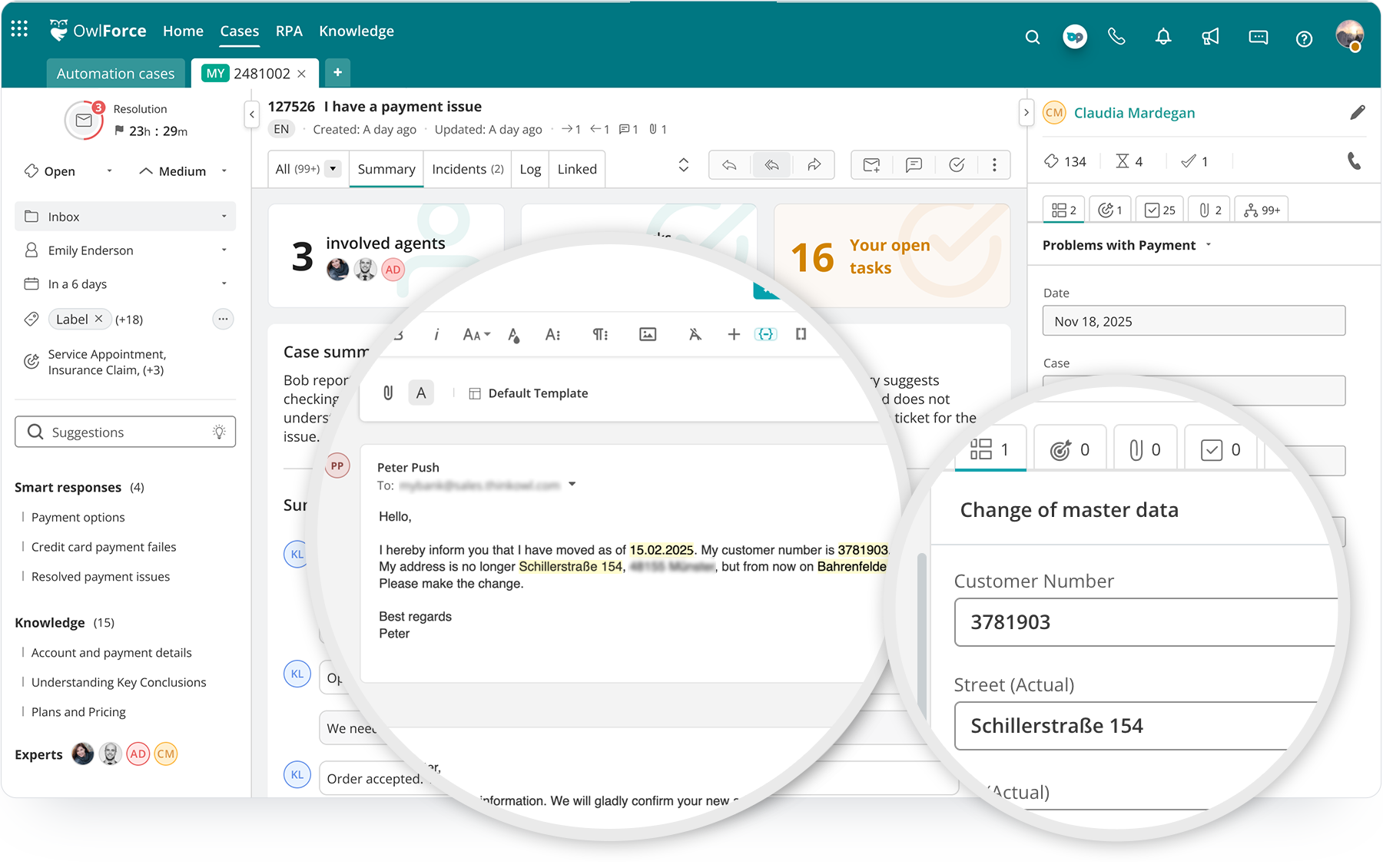Click the new email icon in case toolbar
The width and height of the screenshot is (1383, 868).
click(871, 164)
